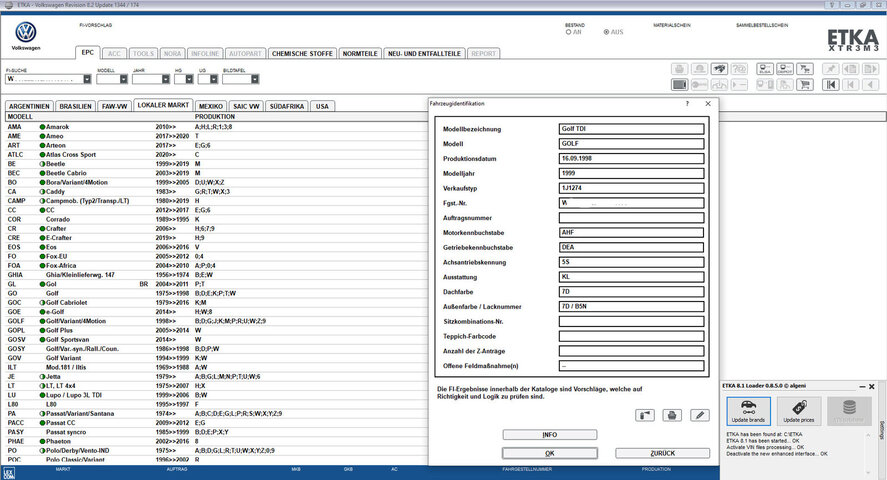Jump to first page with skip-to-start icon

(x=830, y=85)
